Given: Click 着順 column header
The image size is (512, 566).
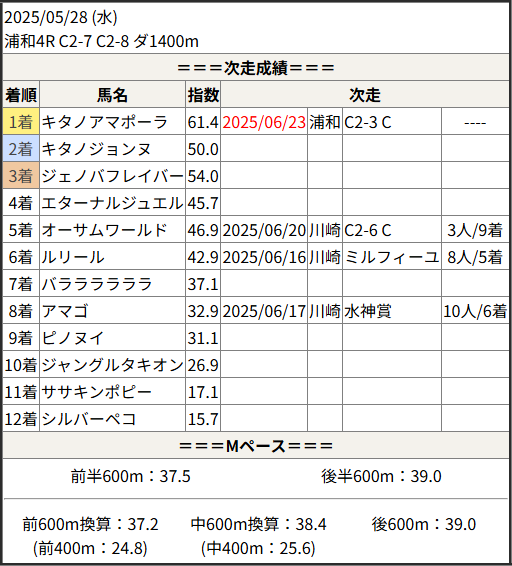Looking at the screenshot, I should coord(21,95).
